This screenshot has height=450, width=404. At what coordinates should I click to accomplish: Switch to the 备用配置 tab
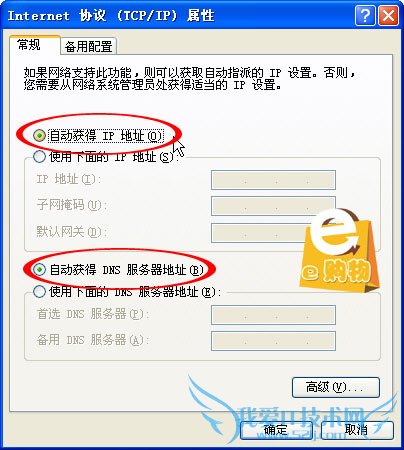click(x=89, y=46)
